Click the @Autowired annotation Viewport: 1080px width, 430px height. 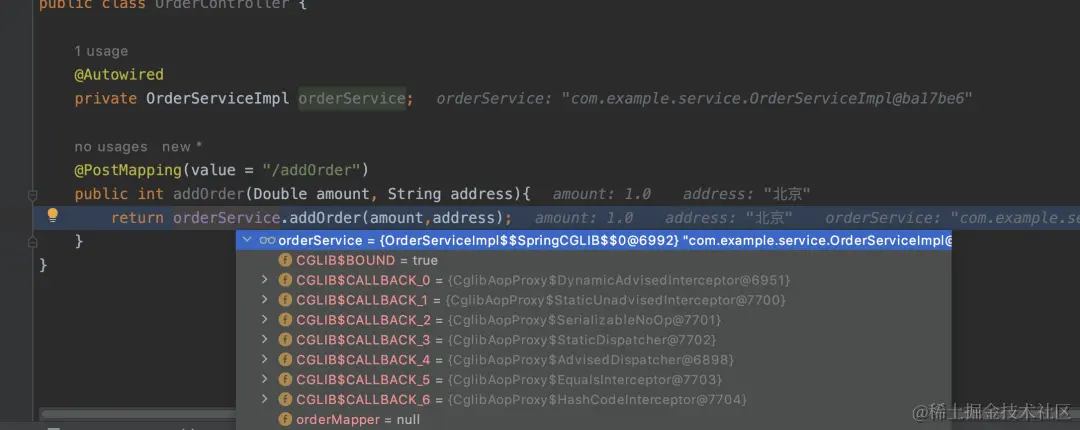119,74
